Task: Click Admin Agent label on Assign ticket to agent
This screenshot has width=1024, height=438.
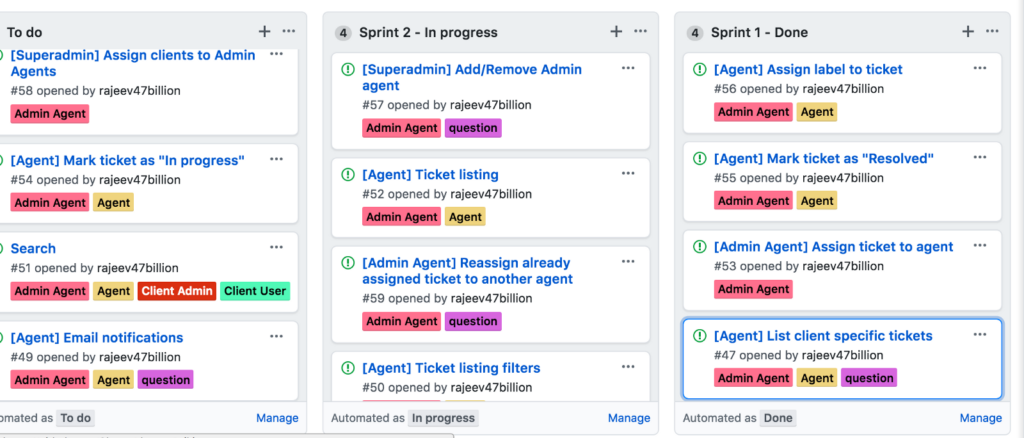Action: 754,289
